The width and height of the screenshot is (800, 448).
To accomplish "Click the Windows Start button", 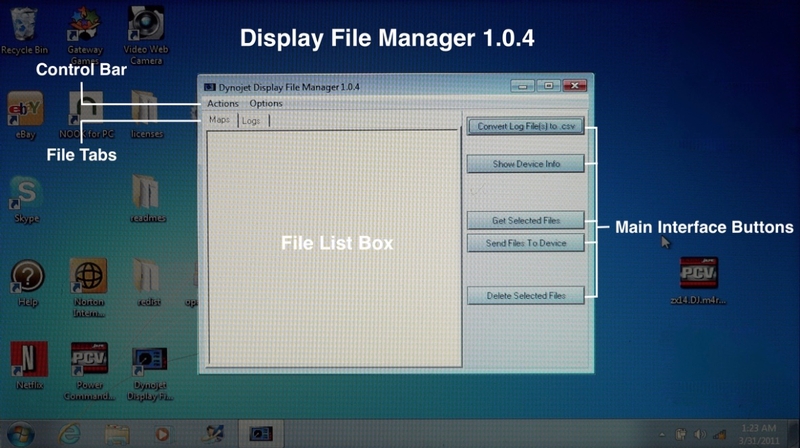I will click(x=20, y=435).
